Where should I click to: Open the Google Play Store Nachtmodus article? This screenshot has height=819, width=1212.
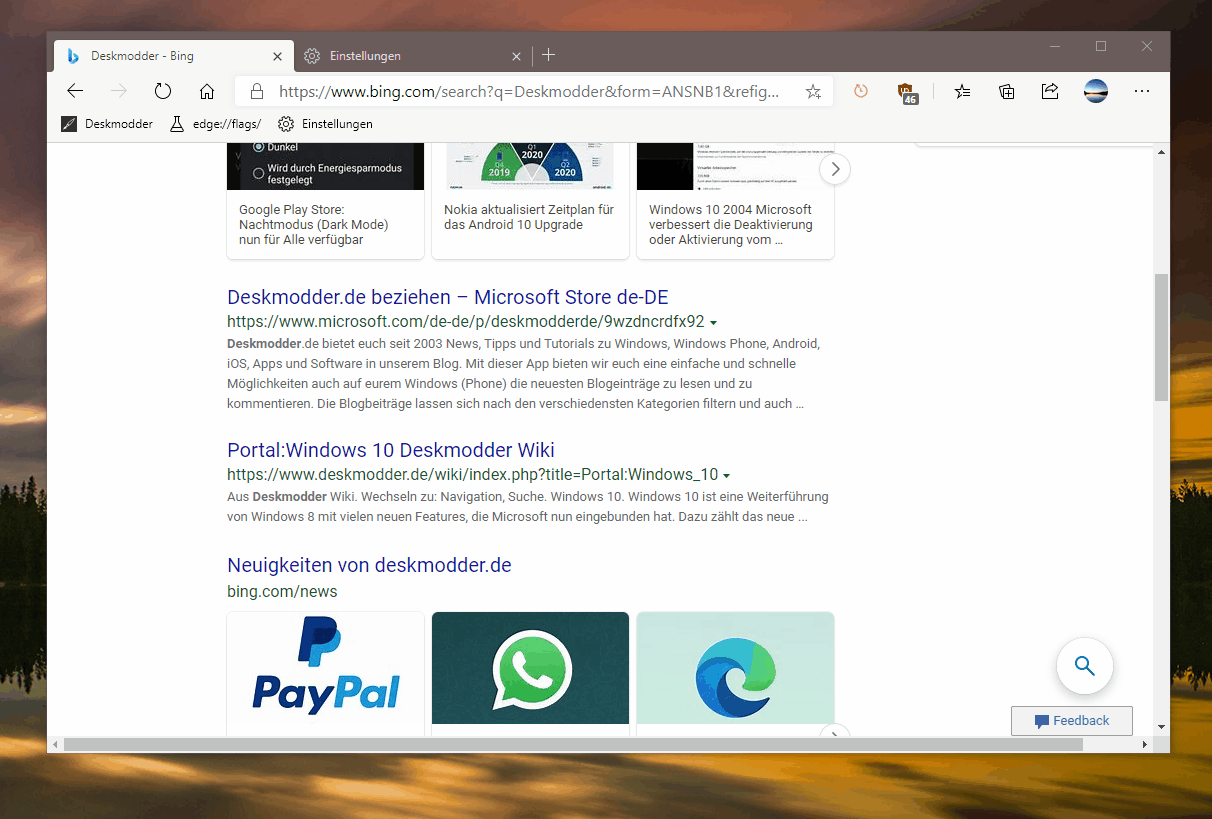click(x=314, y=225)
